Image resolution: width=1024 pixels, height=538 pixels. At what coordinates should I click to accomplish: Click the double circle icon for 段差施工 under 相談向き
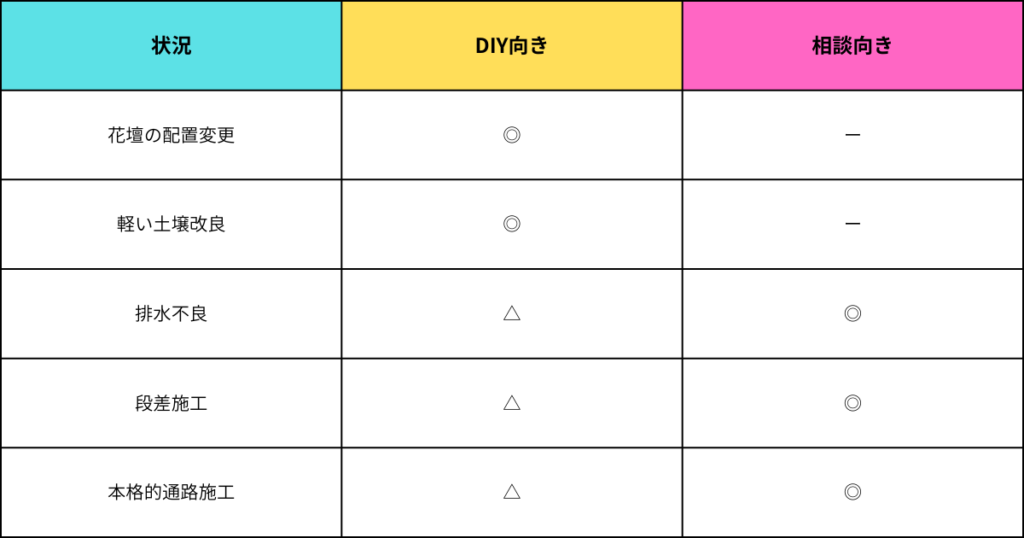tap(852, 402)
